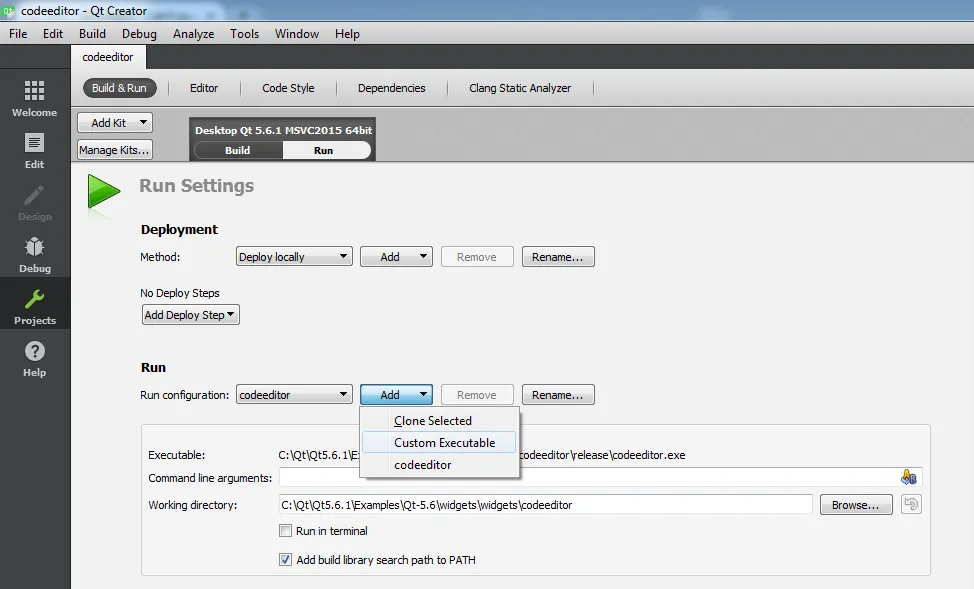Open the Analyze menu
This screenshot has height=589, width=974.
[x=193, y=34]
